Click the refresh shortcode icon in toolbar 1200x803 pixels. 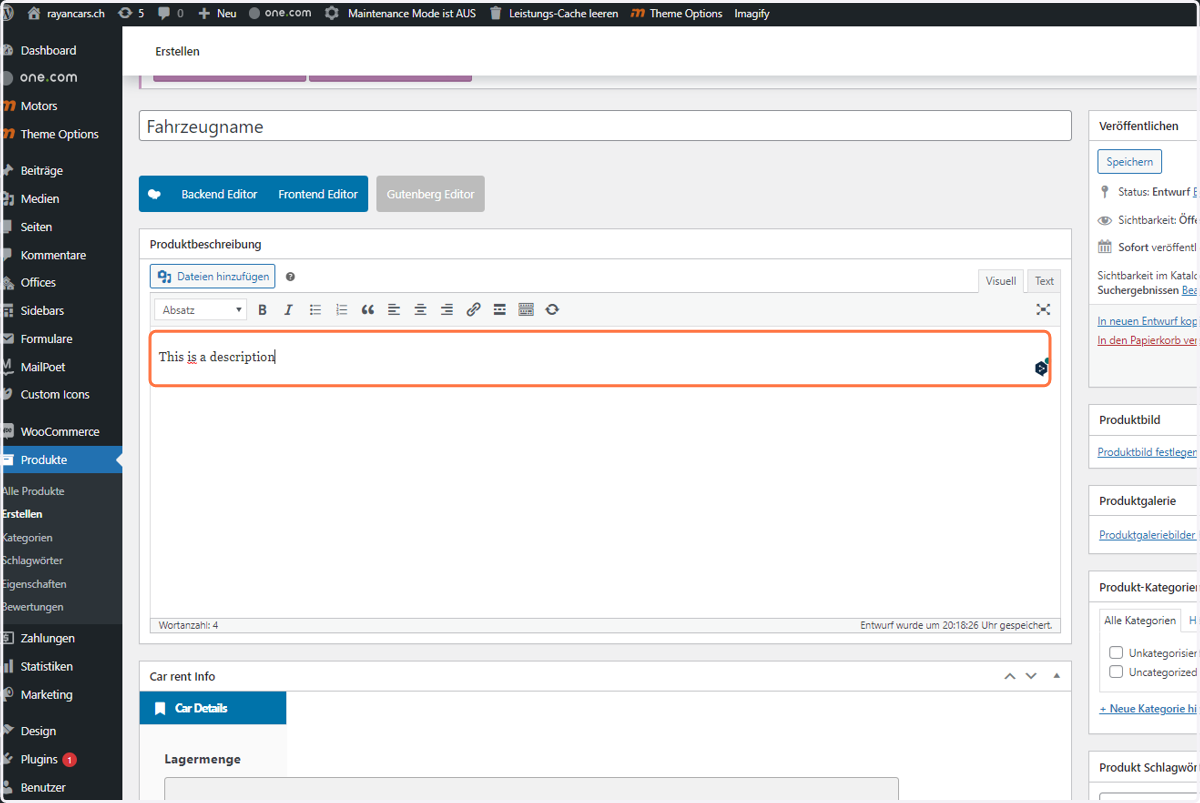[552, 310]
